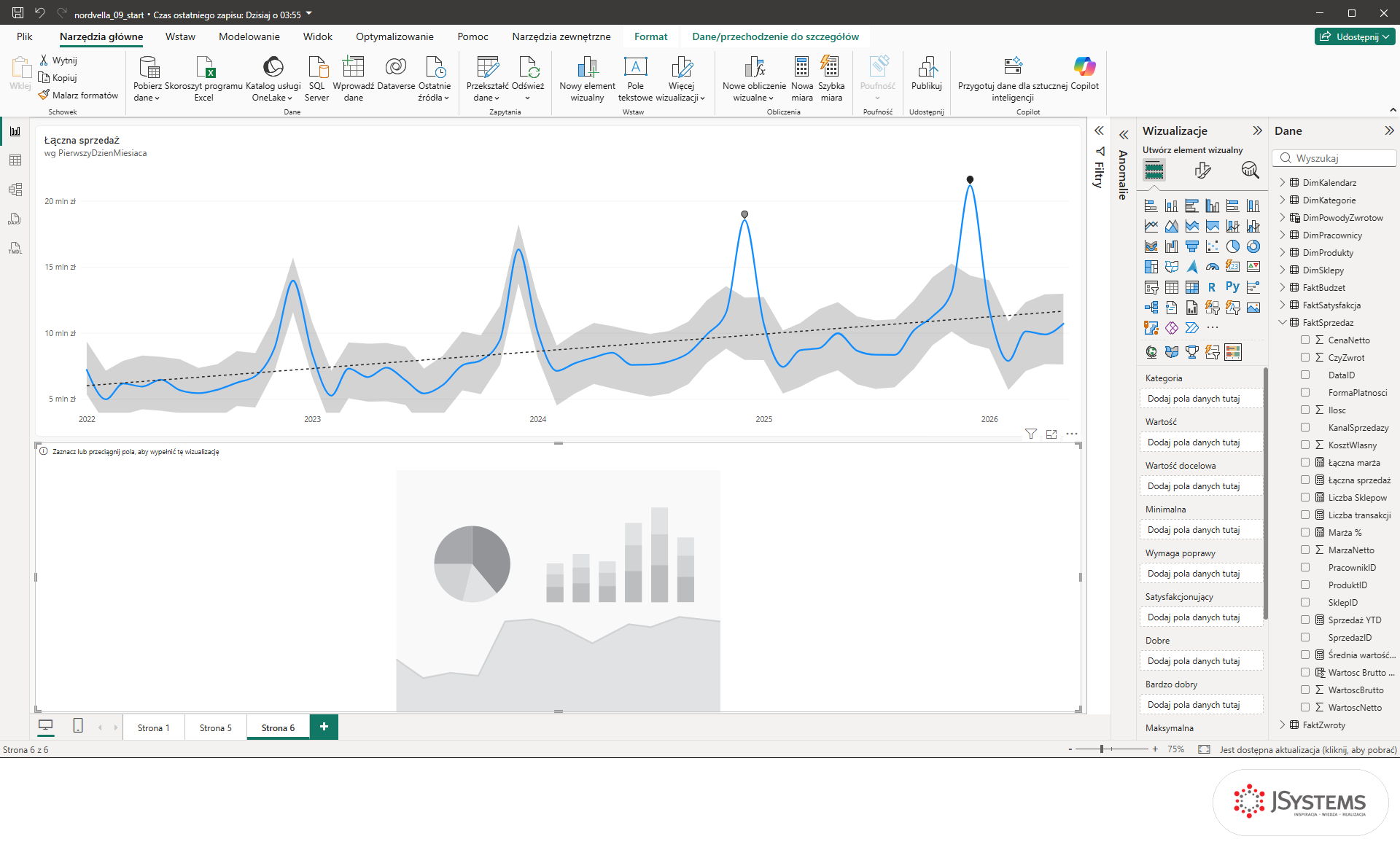Open the Copilot ribbon button
The width and height of the screenshot is (1400, 847).
[1084, 74]
